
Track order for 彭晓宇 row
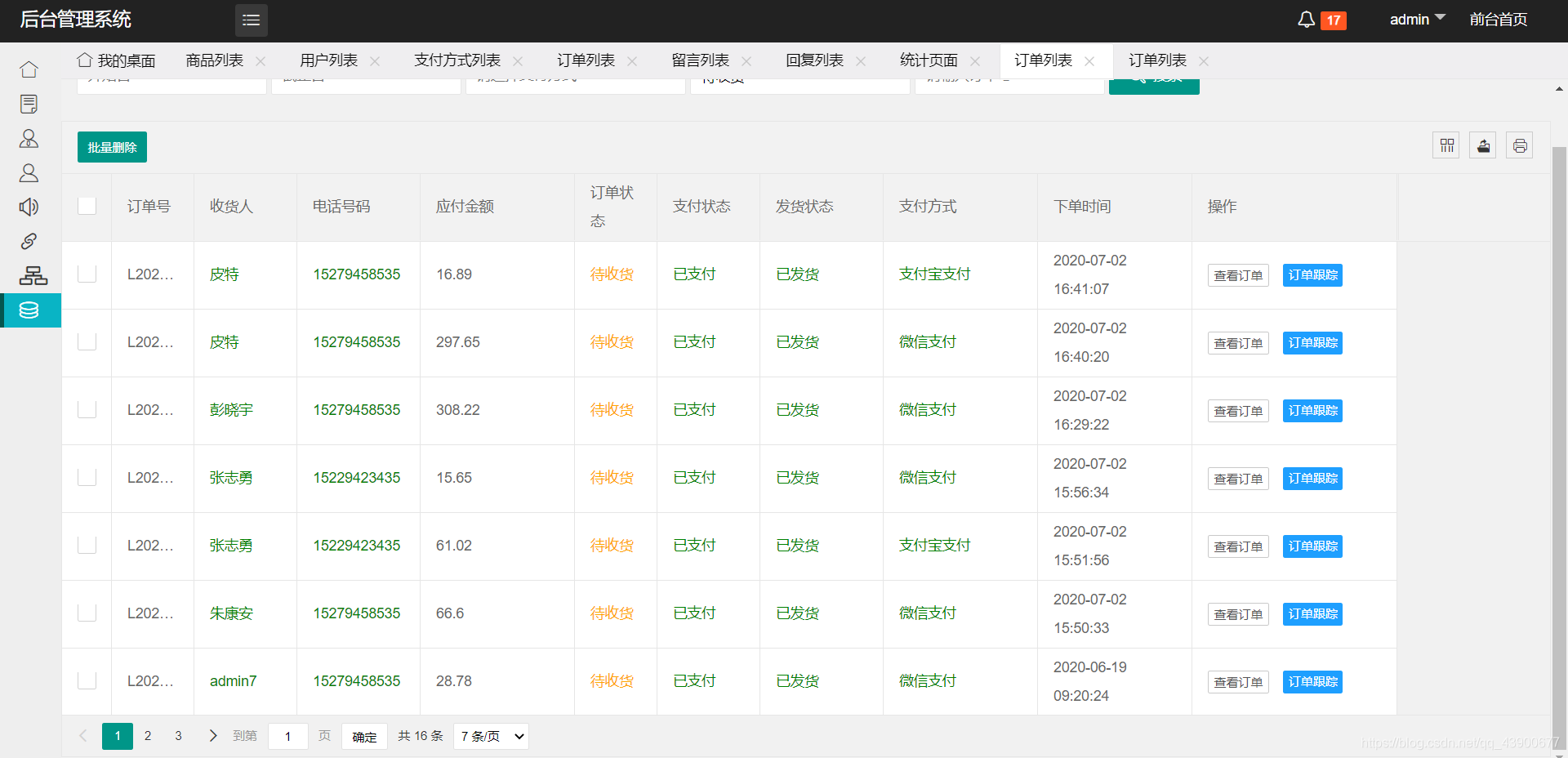pos(1312,411)
